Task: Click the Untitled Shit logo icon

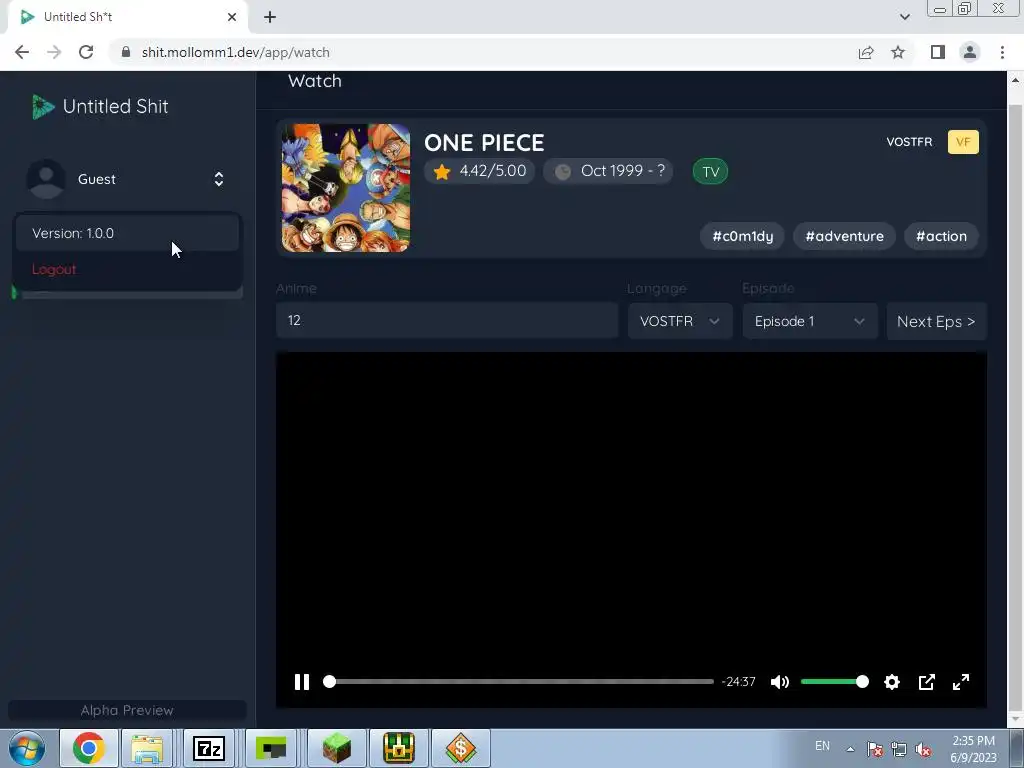Action: 42,106
